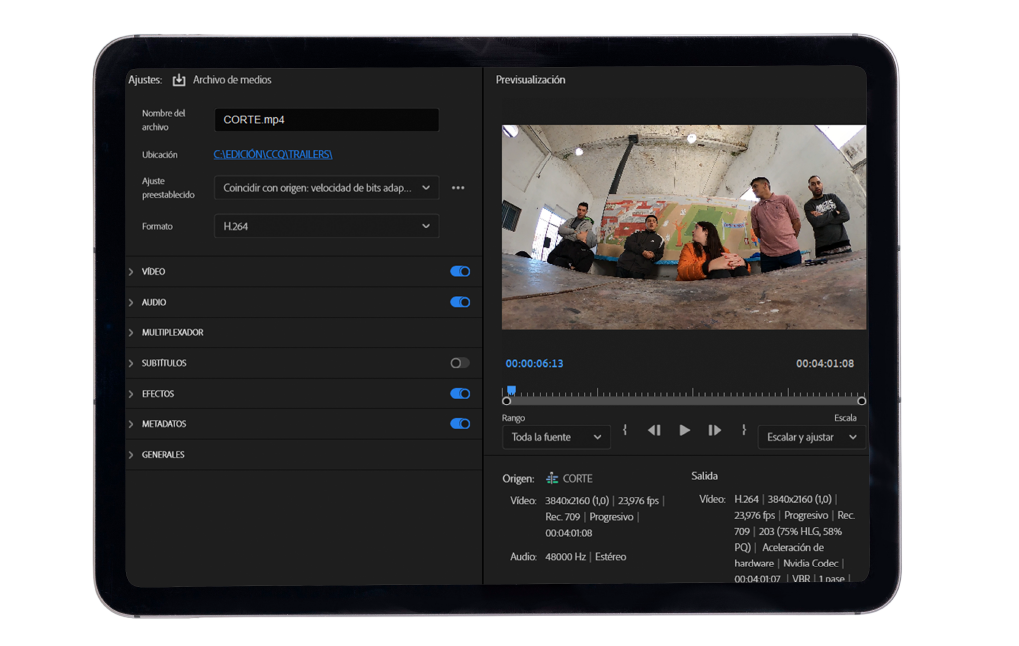This screenshot has height=646, width=1019.
Task: Turn off the AUDIO export toggle
Action: (x=460, y=302)
